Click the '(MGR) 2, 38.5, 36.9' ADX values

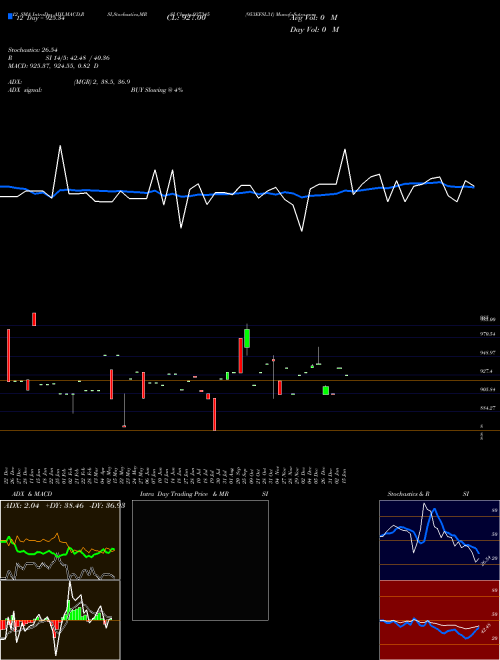[101, 82]
